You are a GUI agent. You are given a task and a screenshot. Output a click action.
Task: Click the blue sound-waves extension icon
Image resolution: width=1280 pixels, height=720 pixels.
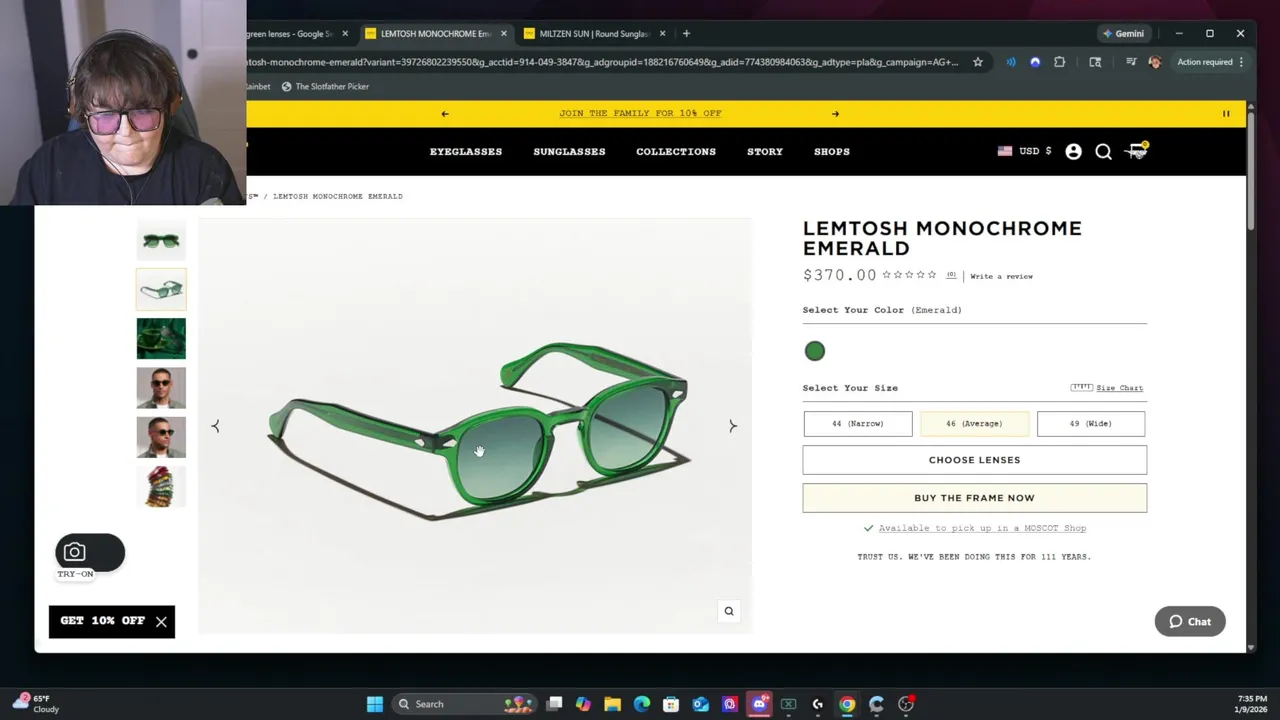coord(1011,62)
